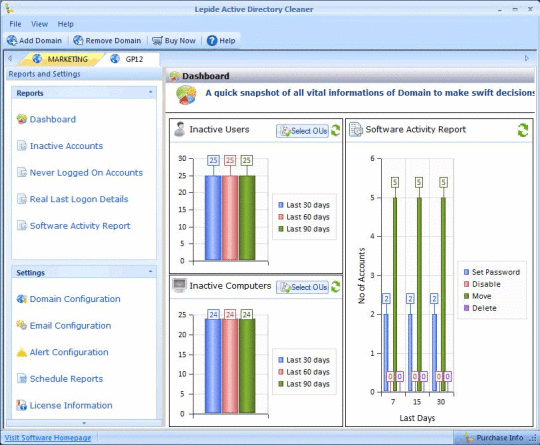Click the Schedule Reports icon
Screen dimensions: 540x445
click(22, 379)
